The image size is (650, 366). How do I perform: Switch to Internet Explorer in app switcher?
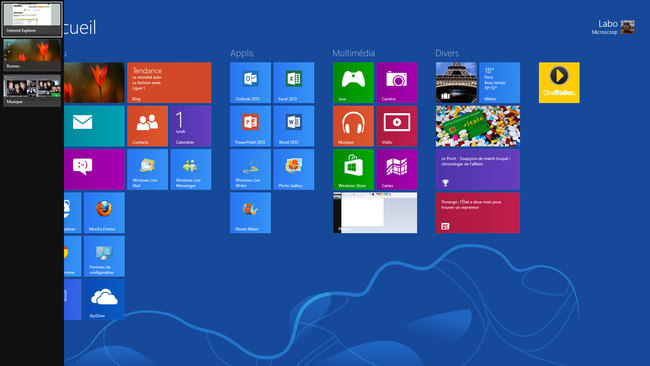(32, 19)
